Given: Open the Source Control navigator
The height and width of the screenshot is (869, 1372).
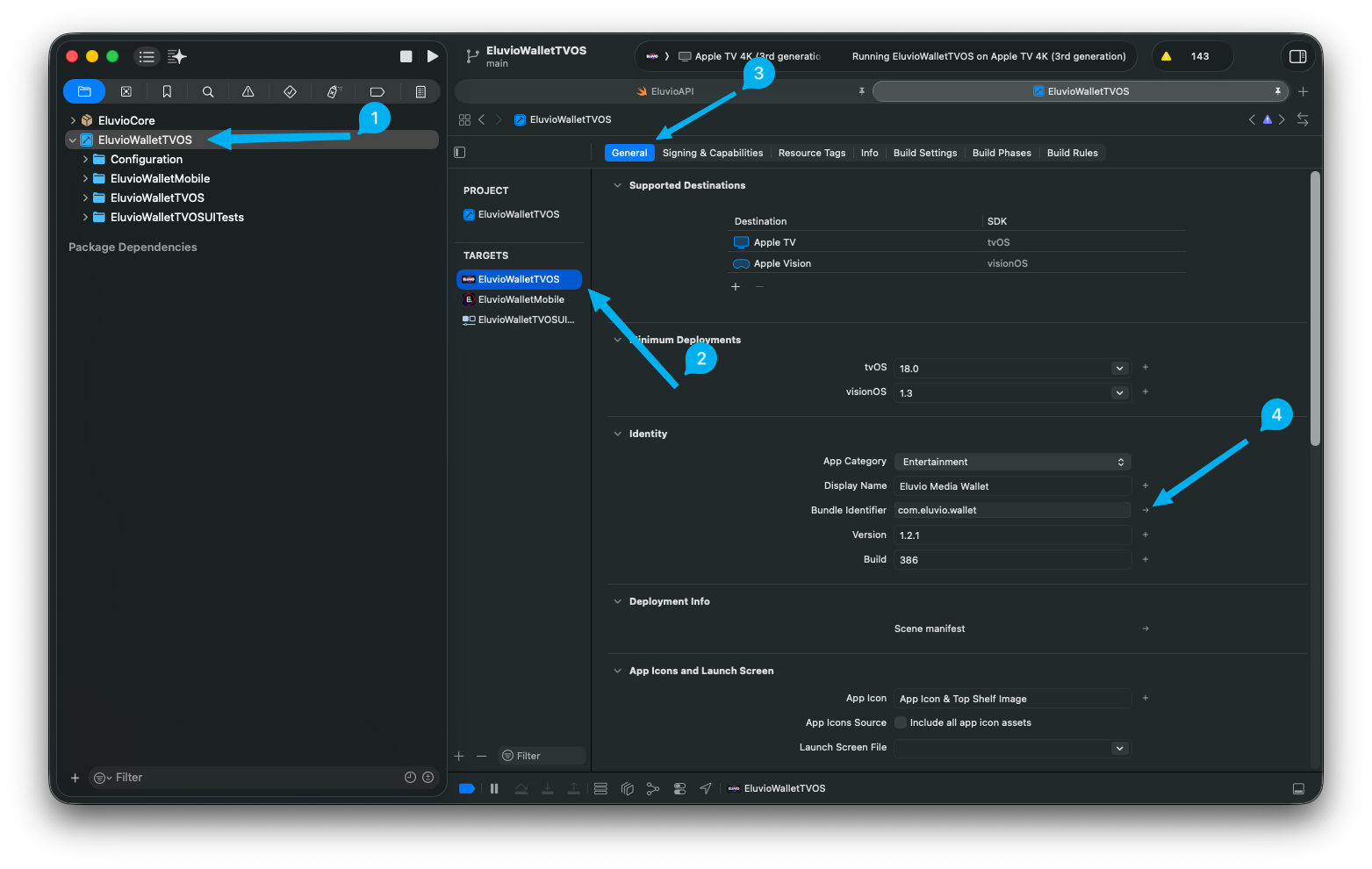Looking at the screenshot, I should pos(126,91).
